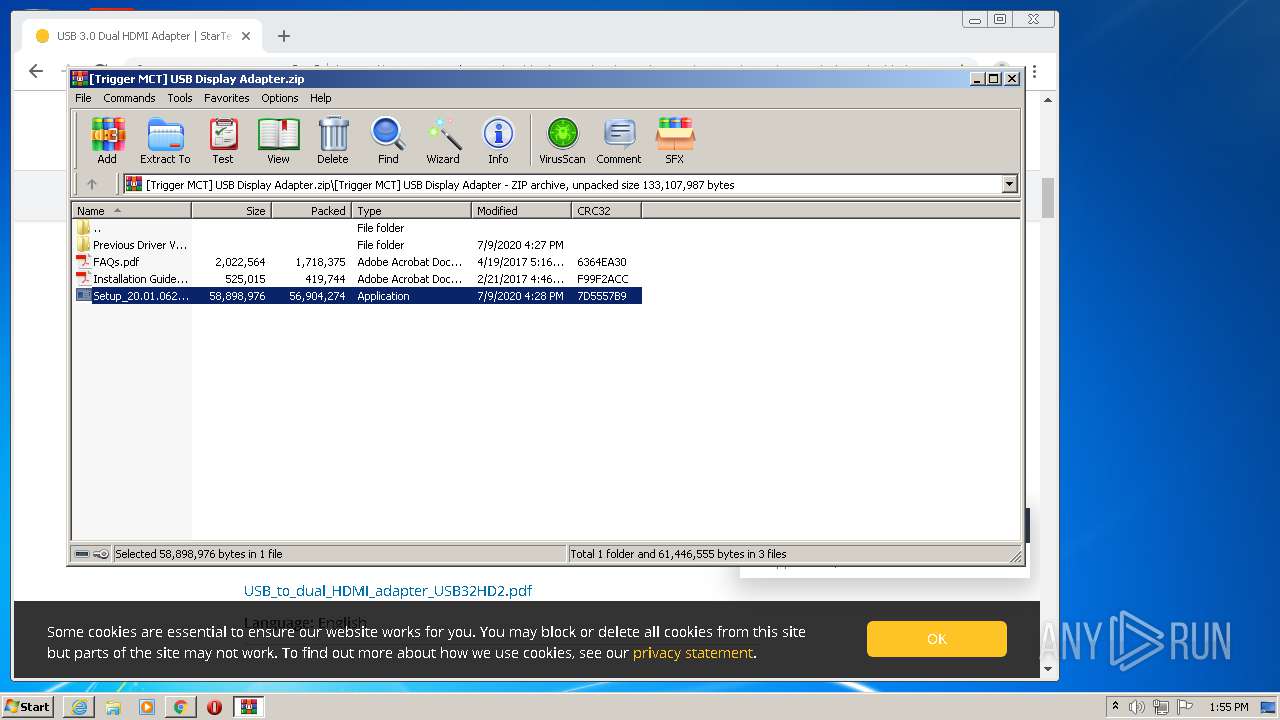Open the Options menu

pos(280,98)
